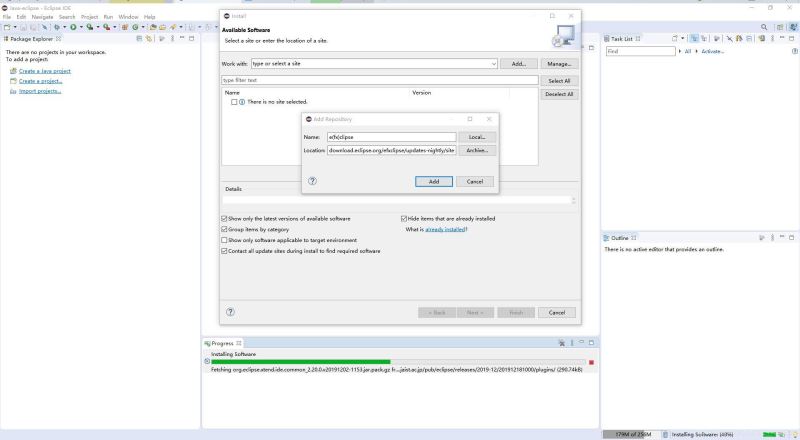Click the New Java Class green icon
This screenshot has height=440, width=800.
point(135,27)
